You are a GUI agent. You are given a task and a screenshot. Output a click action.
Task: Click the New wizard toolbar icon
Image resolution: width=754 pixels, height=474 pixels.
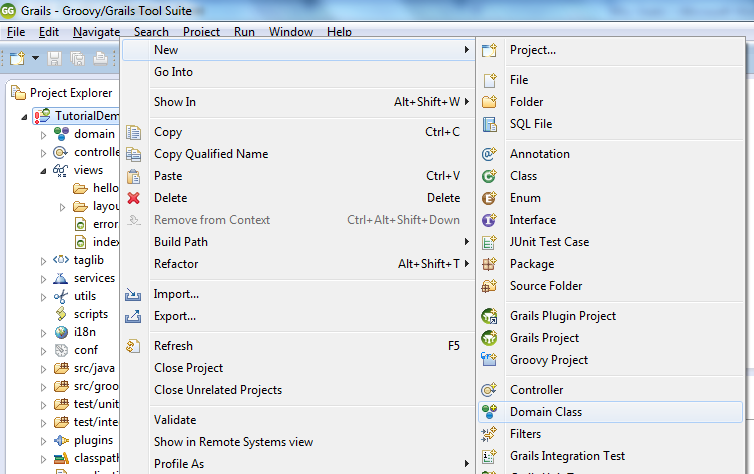(17, 59)
